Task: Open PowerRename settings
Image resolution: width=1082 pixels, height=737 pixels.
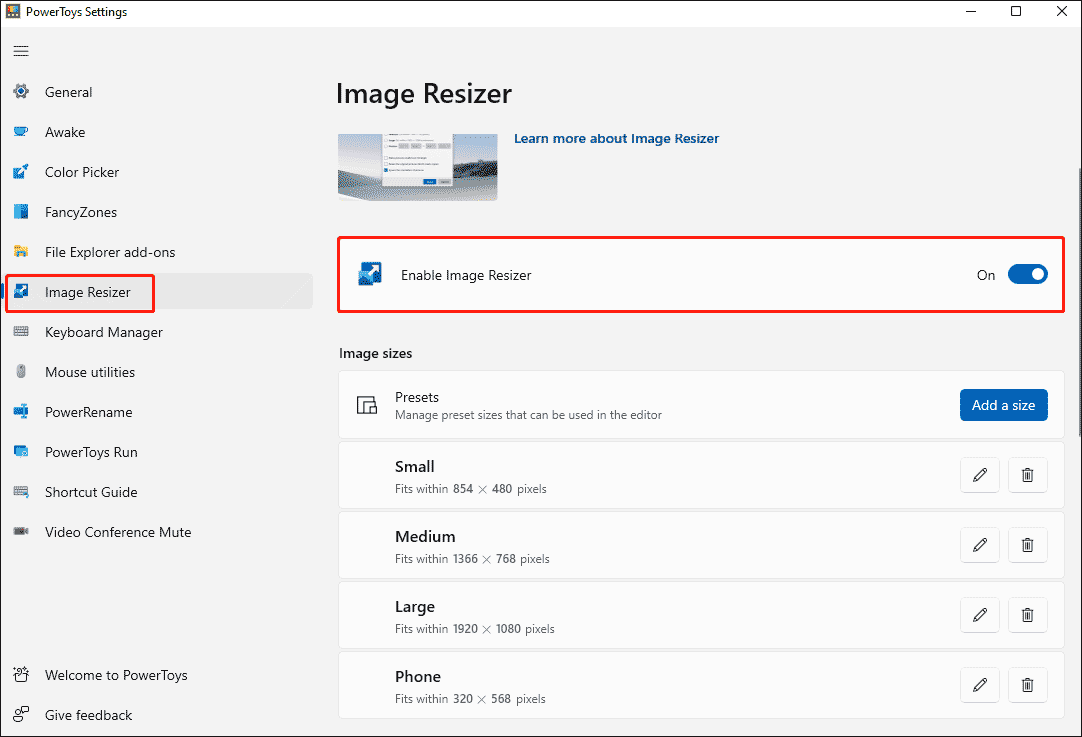Action: pyautogui.click(x=86, y=412)
